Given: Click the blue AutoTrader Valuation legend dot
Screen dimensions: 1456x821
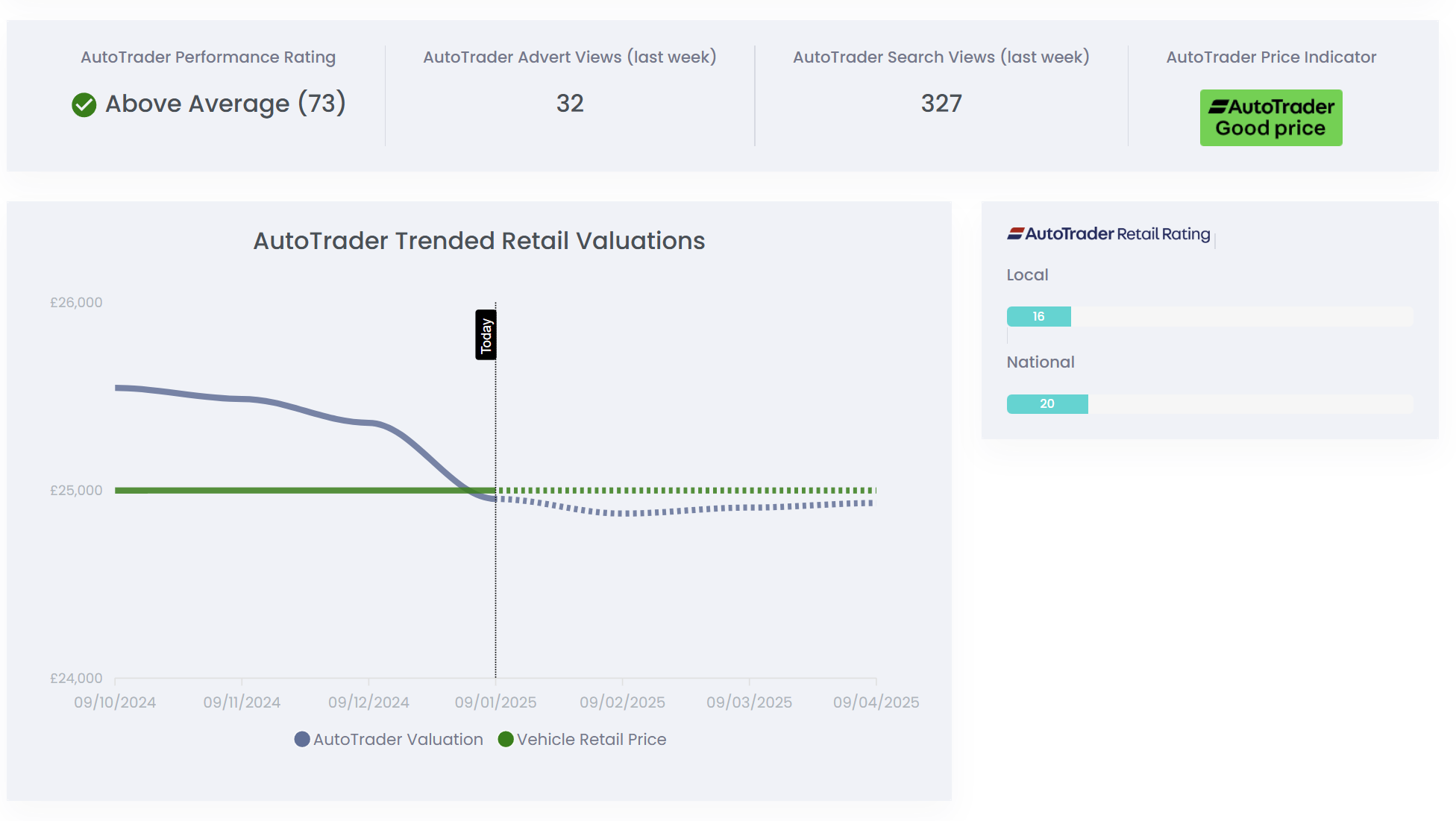Looking at the screenshot, I should (301, 739).
